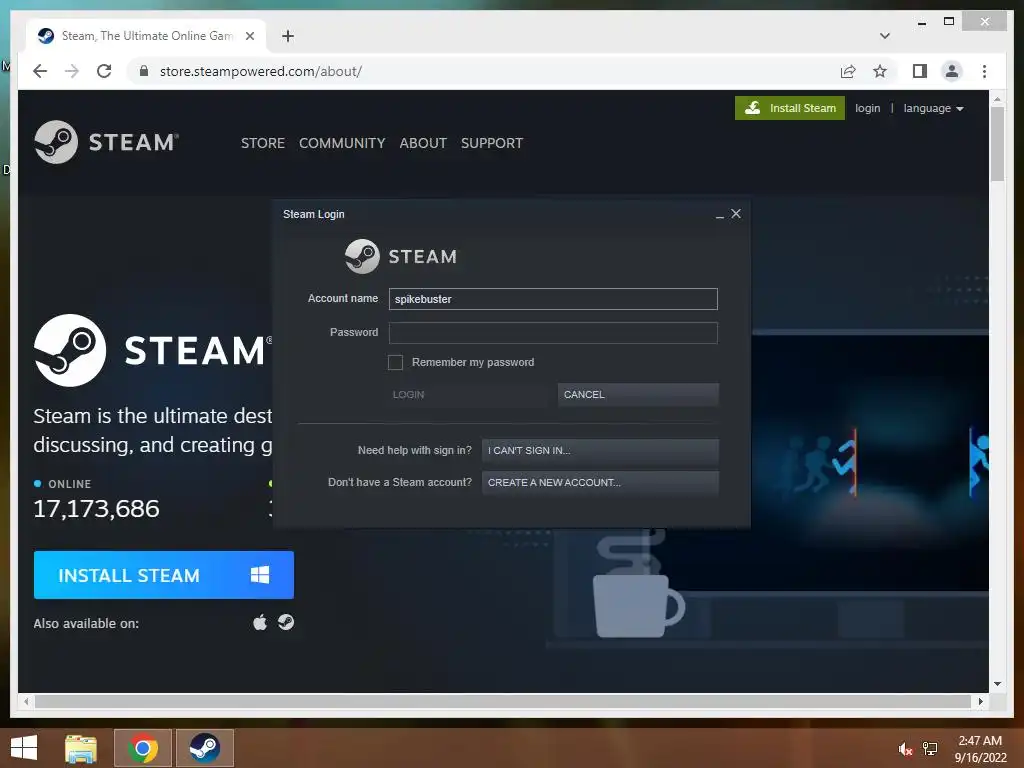Click the horizontal scroll right arrow

pos(980,701)
